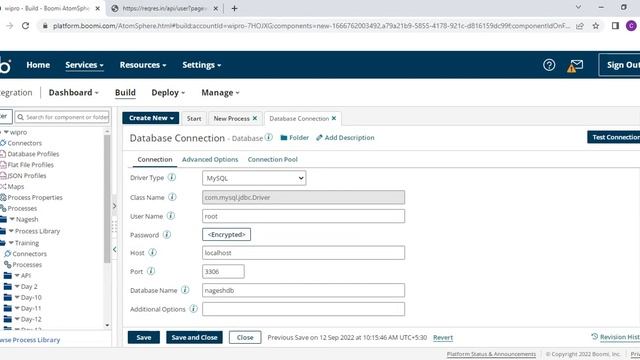The height and width of the screenshot is (360, 640).
Task: Click the Additional Options input field
Action: (x=303, y=309)
